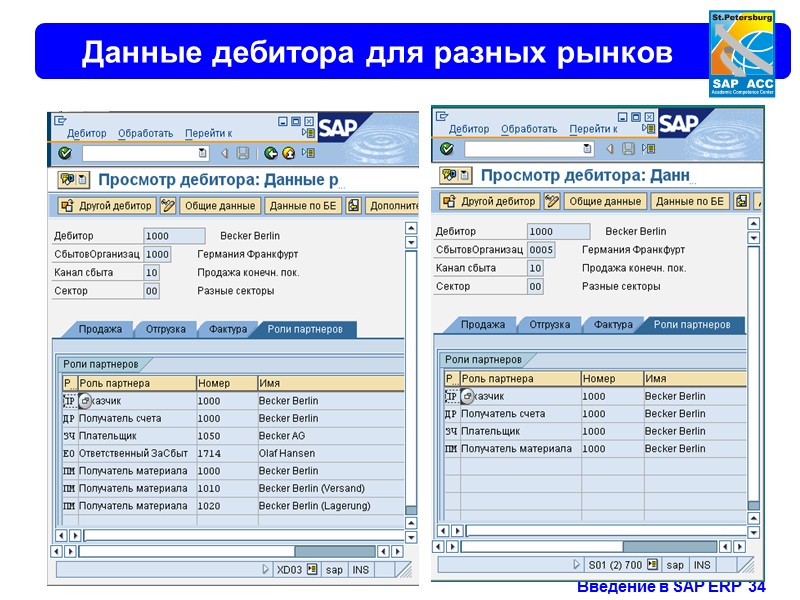
Task: Open the Перейти к menu in right window
Action: click(x=593, y=129)
